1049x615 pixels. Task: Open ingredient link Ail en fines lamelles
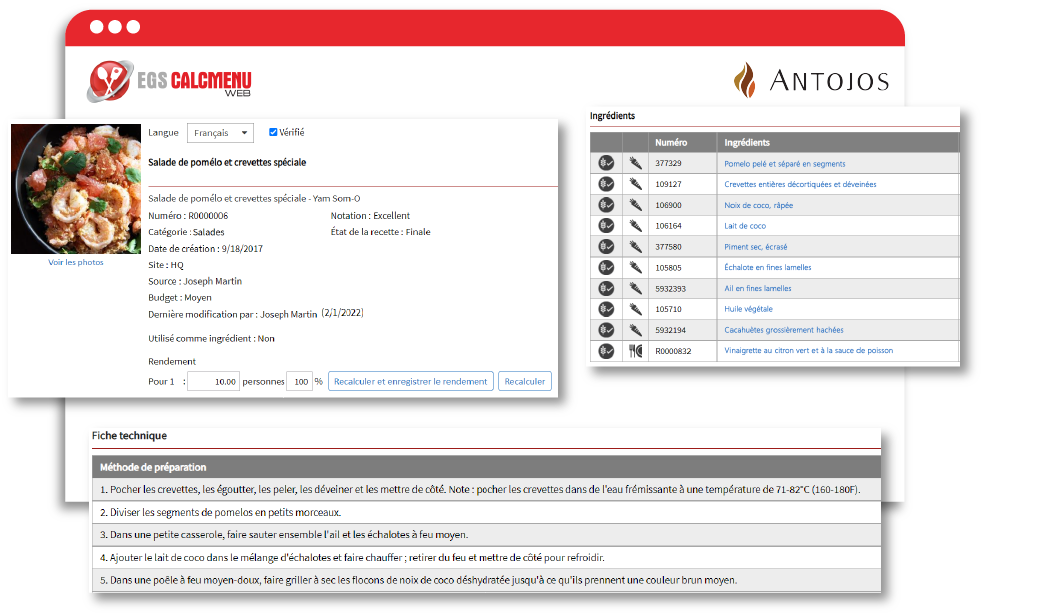(757, 288)
